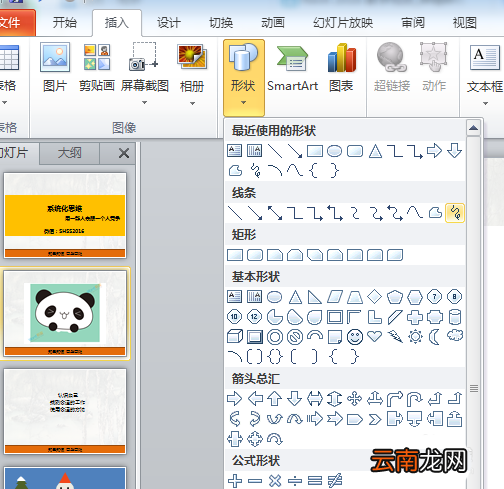Choose the Donut basic shape

[x=275, y=337]
